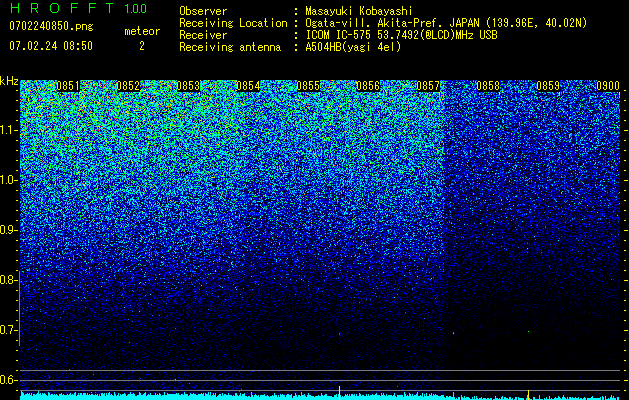The image size is (629, 400).
Task: Click the 0.6 kHz frequency tick label
Action: pyautogui.click(x=7, y=380)
